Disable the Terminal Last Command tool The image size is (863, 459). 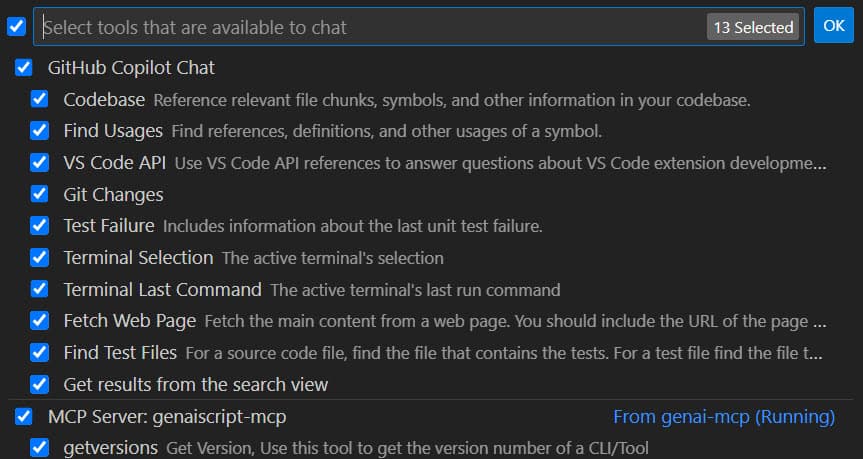39,289
